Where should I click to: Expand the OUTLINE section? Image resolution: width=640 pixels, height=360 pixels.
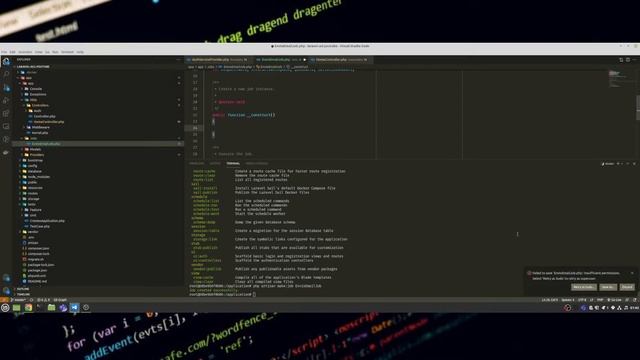(x=23, y=289)
